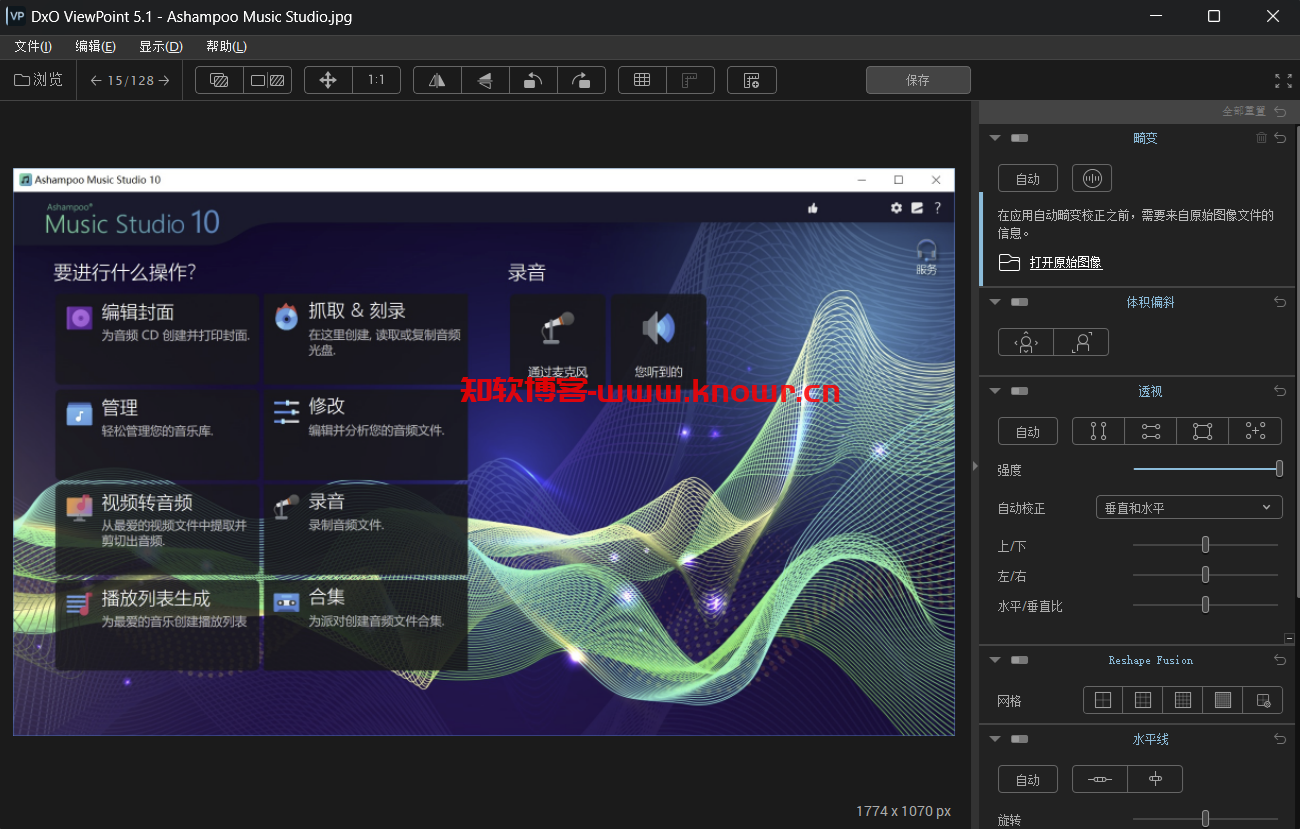
Task: Collapse the 体积偏斜 panel section
Action: (x=995, y=302)
